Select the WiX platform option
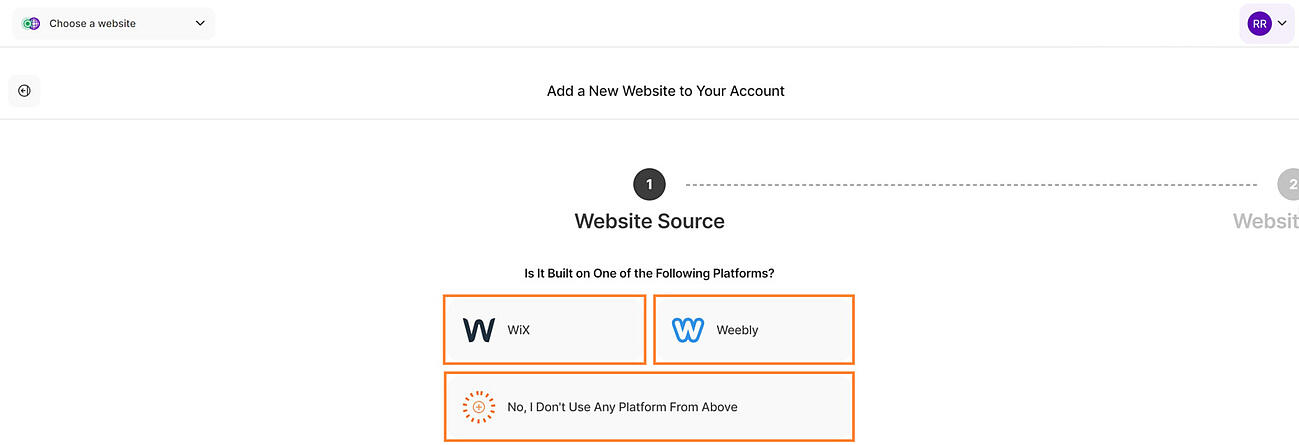This screenshot has width=1299, height=445. [545, 330]
